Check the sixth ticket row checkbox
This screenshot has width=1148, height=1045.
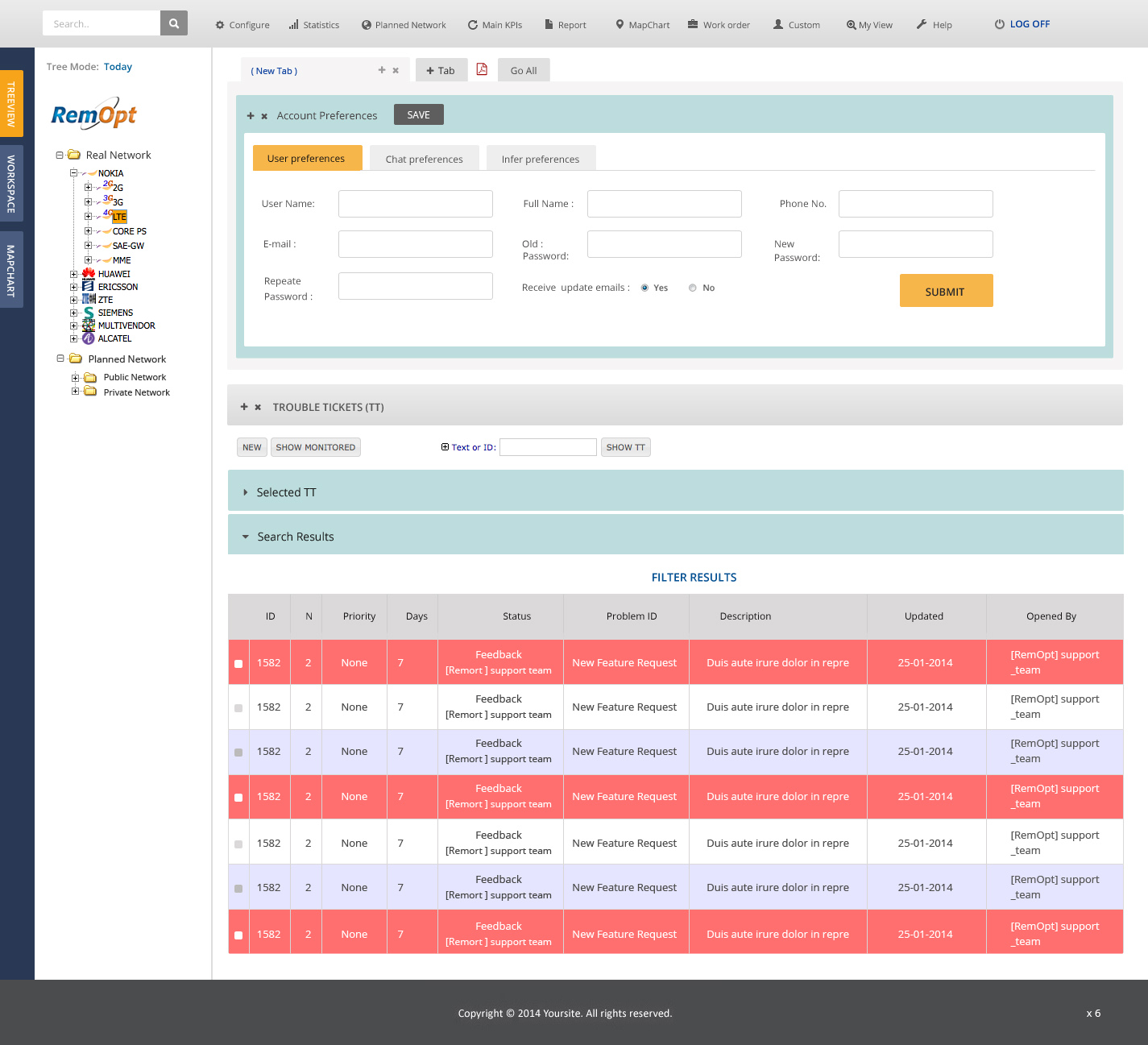point(238,889)
